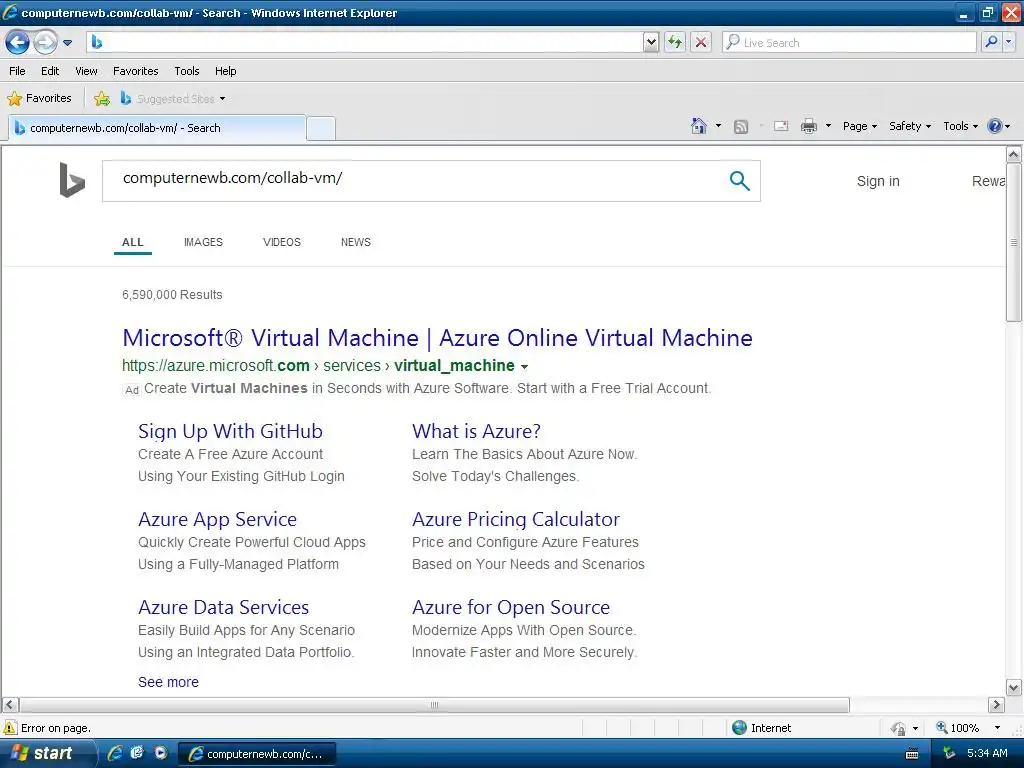Open Sign Up With GitHub link
The height and width of the screenshot is (768, 1024).
(x=230, y=431)
